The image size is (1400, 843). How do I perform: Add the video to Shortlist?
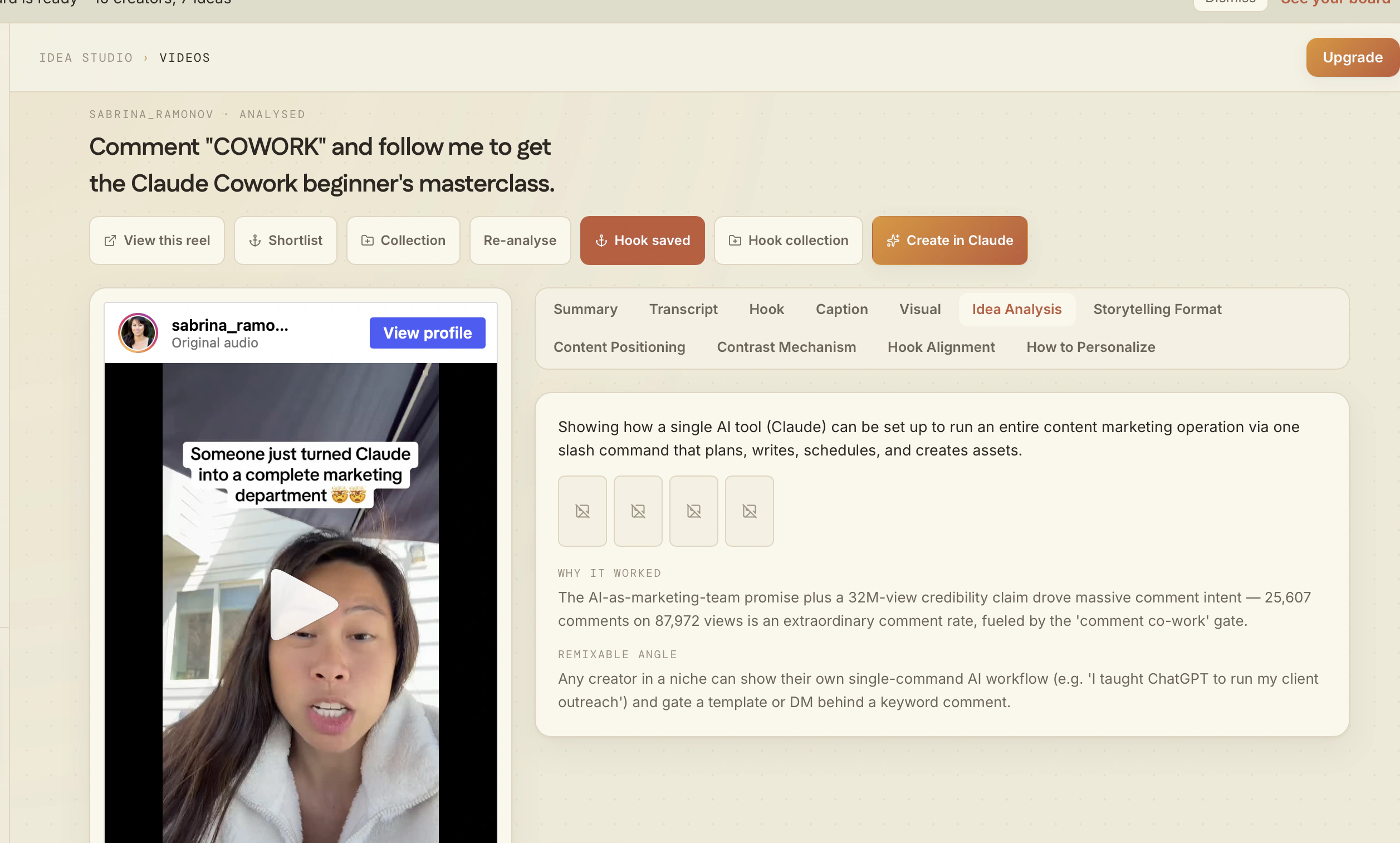coord(286,241)
